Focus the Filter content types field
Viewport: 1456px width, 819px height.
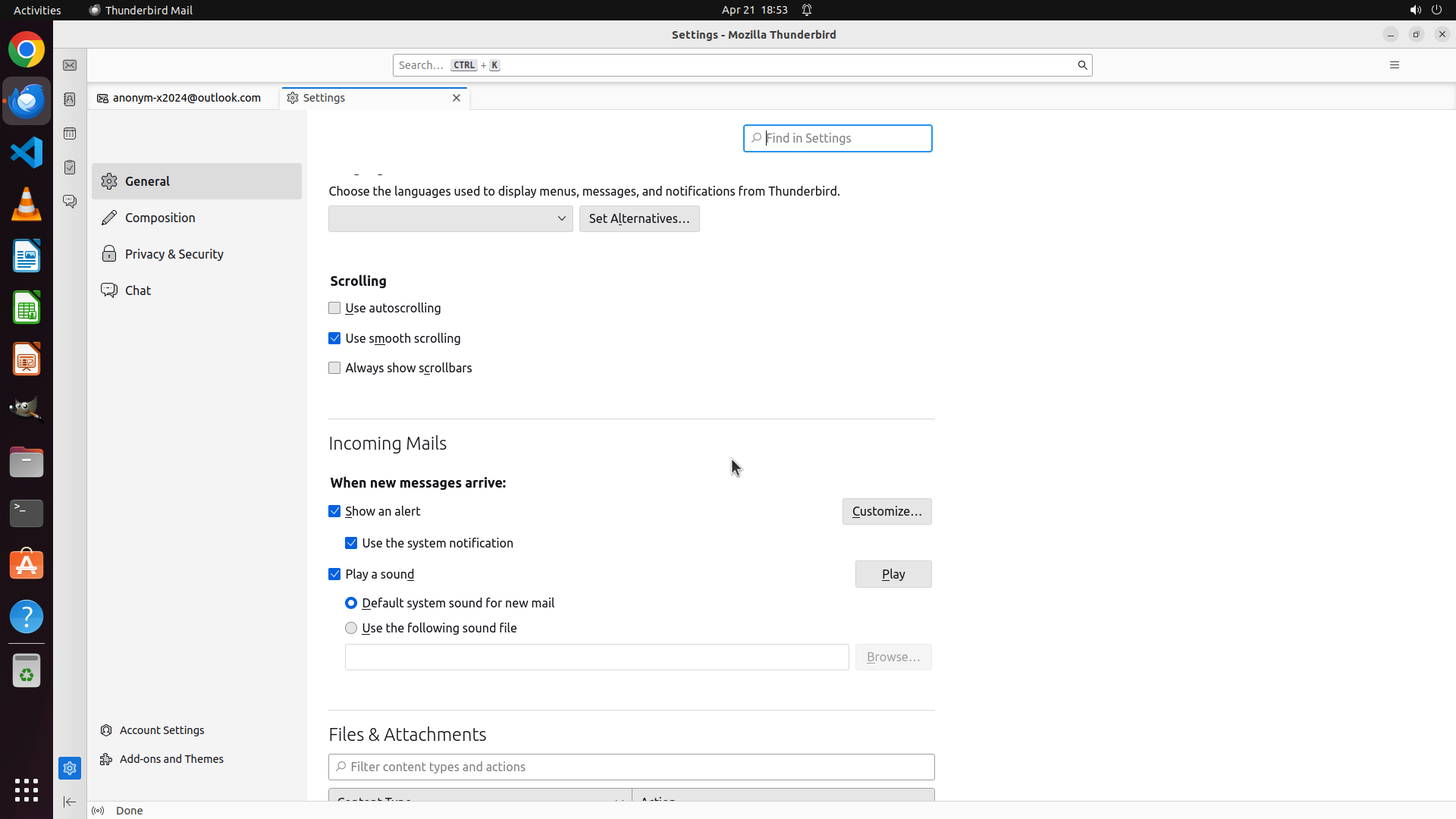coord(631,767)
